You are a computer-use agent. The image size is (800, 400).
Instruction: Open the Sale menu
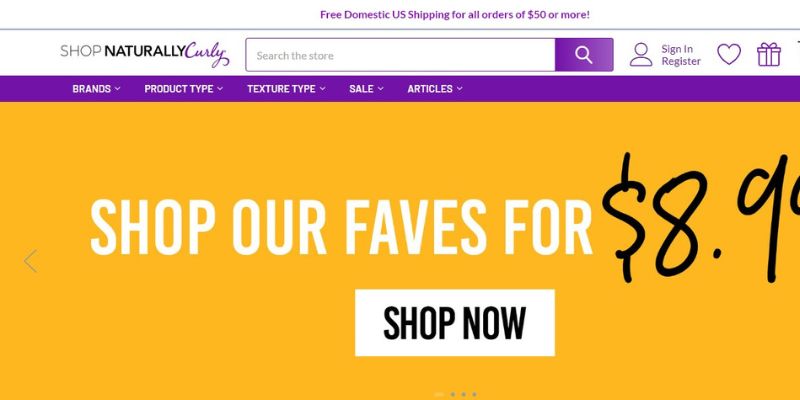(x=366, y=89)
